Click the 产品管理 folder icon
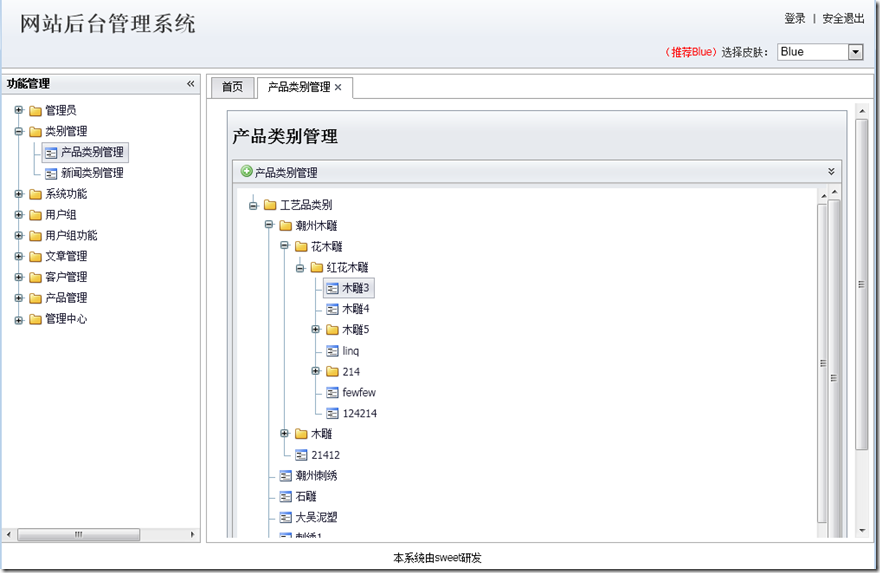The height and width of the screenshot is (573, 880). click(35, 298)
